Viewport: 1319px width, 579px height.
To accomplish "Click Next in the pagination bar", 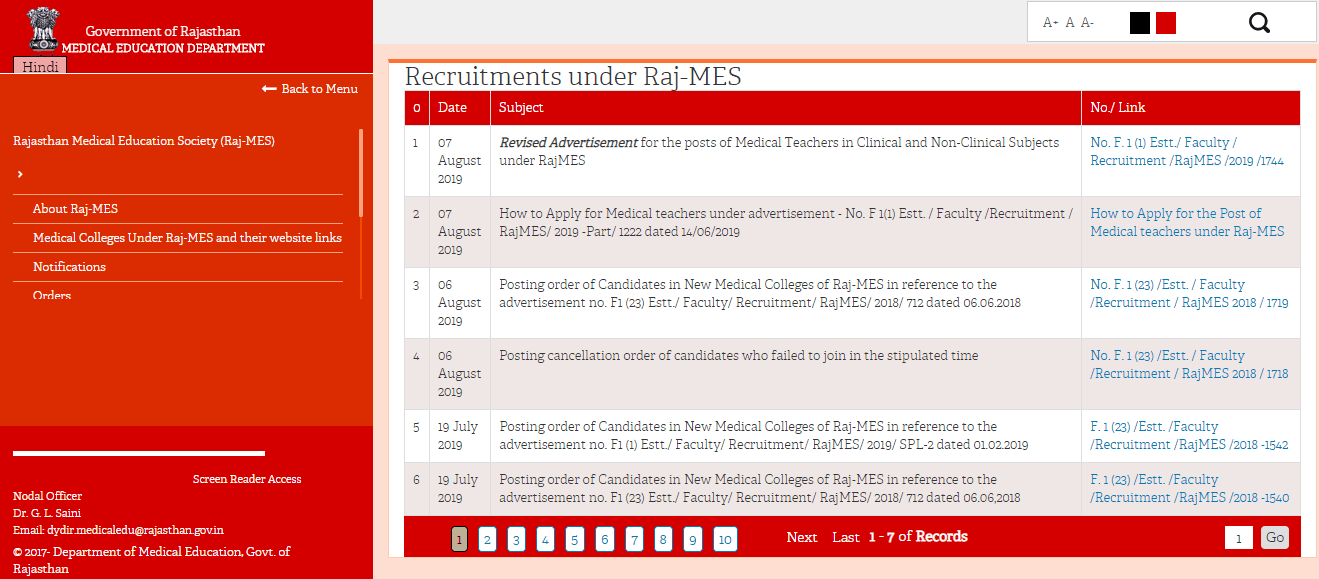I will [x=801, y=537].
